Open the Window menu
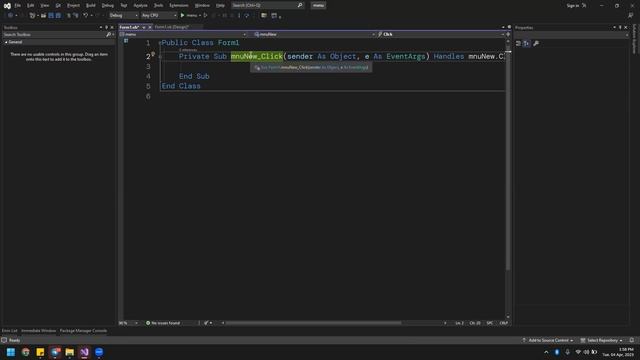This screenshot has width=640, height=360. pyautogui.click(x=202, y=6)
